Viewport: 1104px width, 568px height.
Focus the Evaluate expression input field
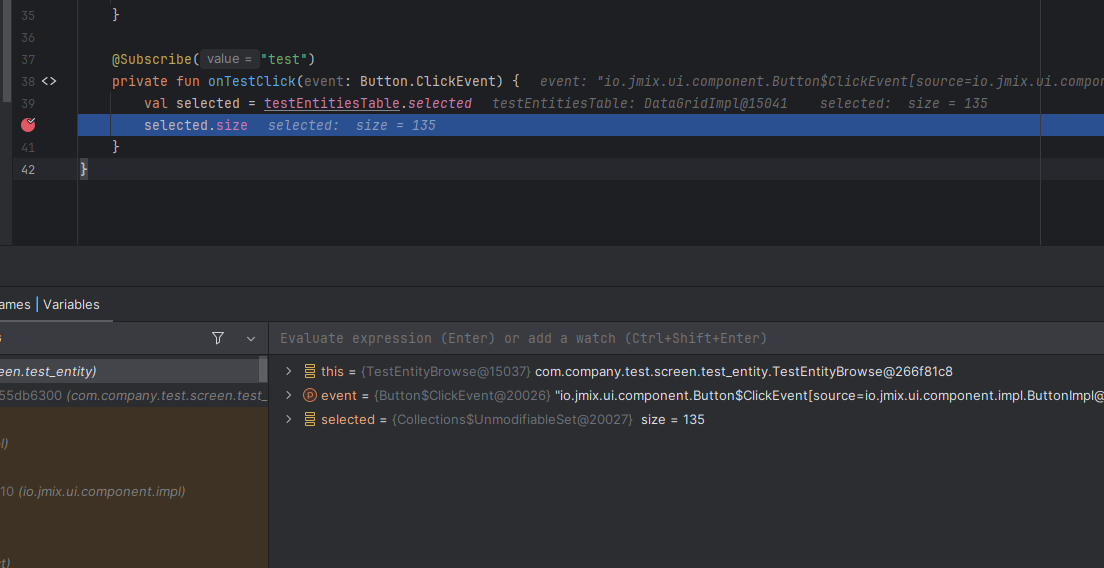pos(680,338)
